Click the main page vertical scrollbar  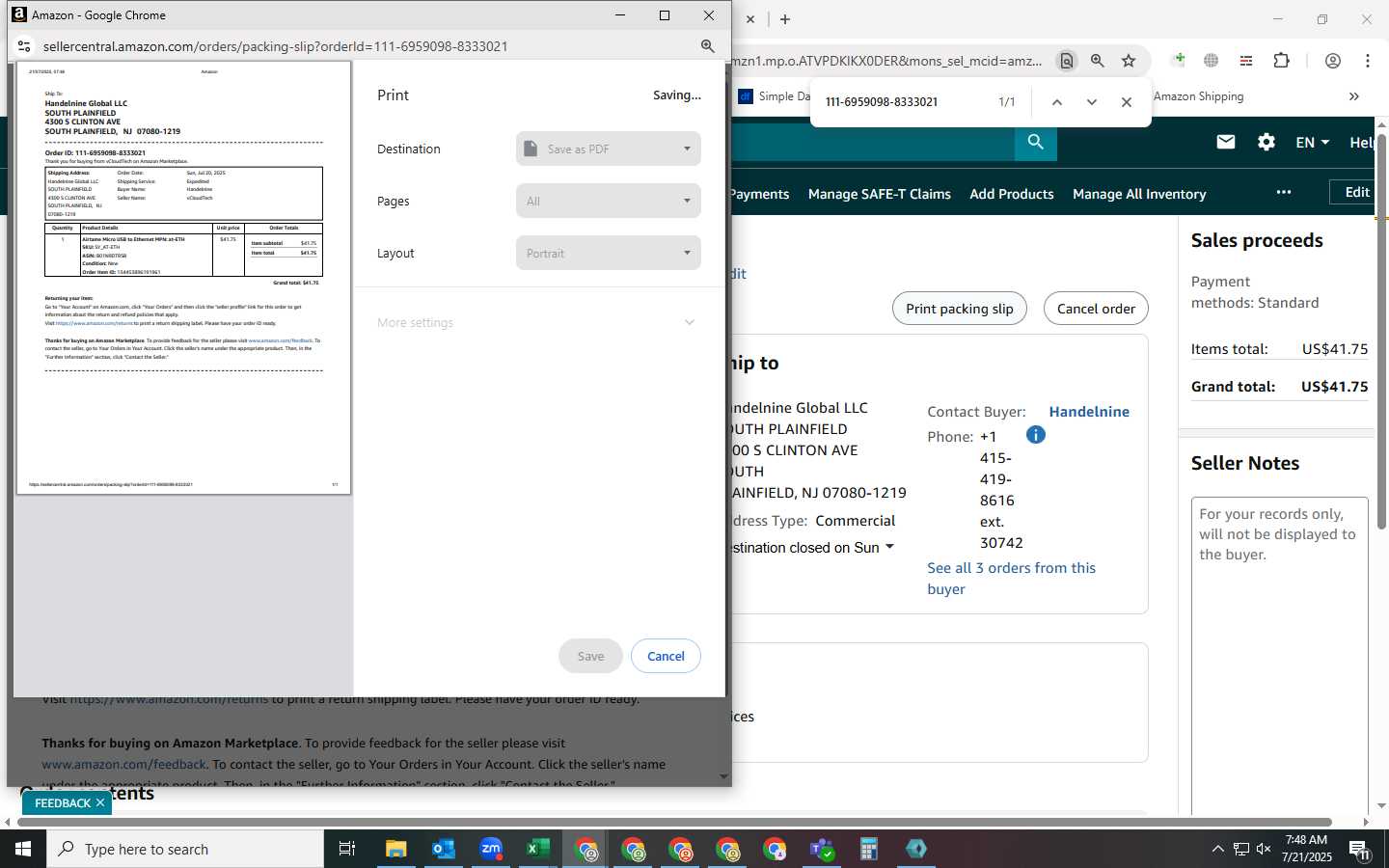1381,333
